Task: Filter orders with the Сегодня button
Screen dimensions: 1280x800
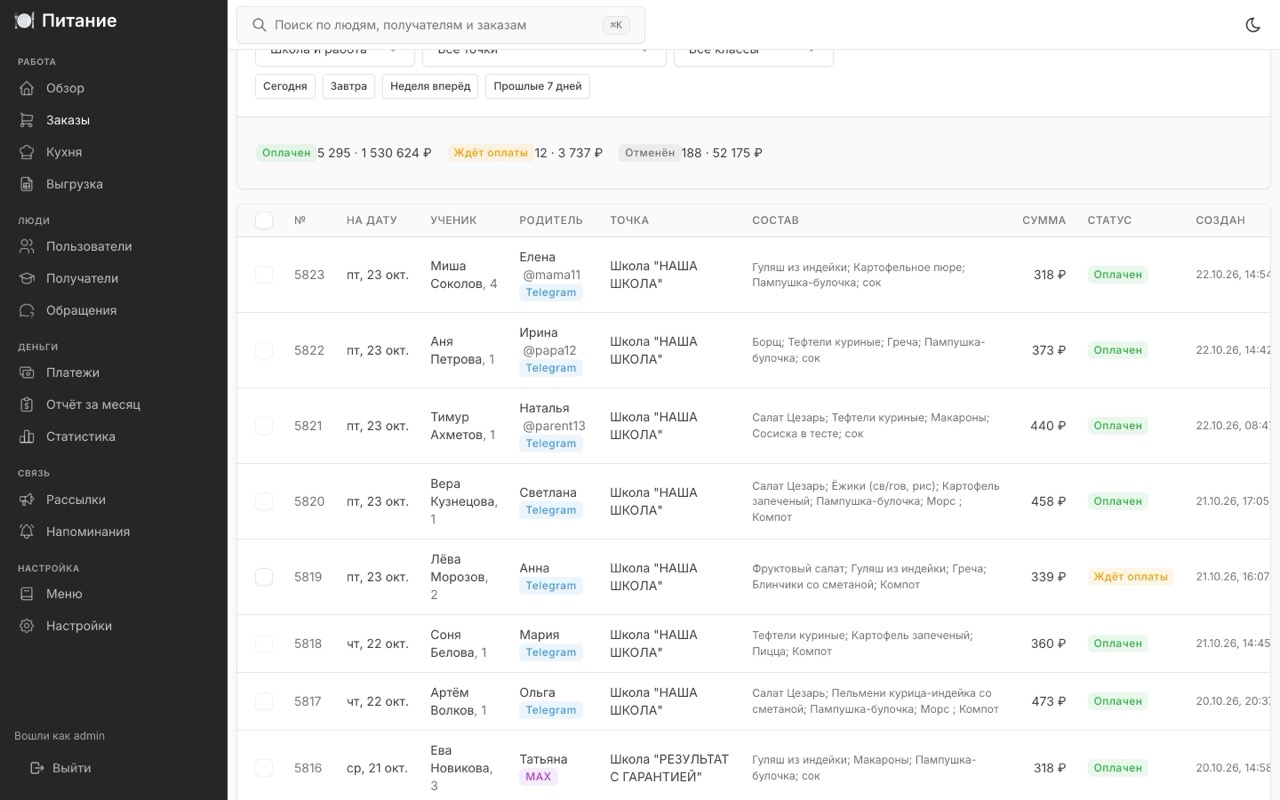Action: tap(285, 86)
